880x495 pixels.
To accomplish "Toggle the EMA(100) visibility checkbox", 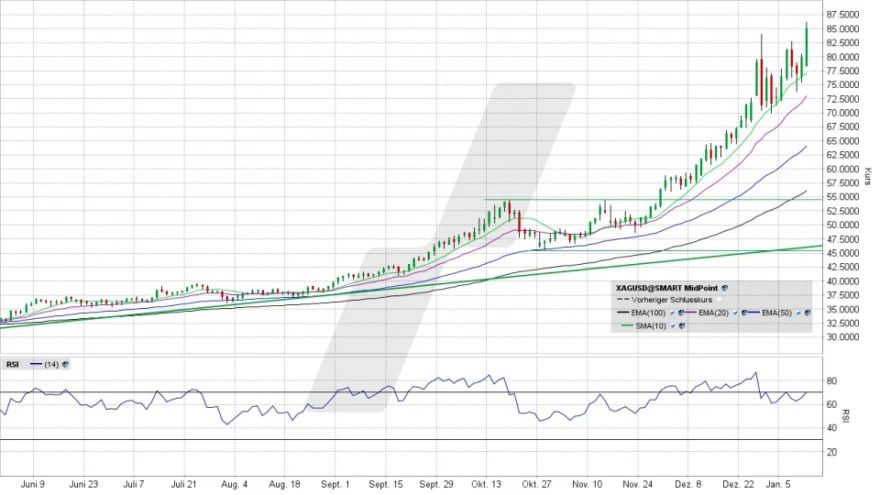I will [x=671, y=313].
